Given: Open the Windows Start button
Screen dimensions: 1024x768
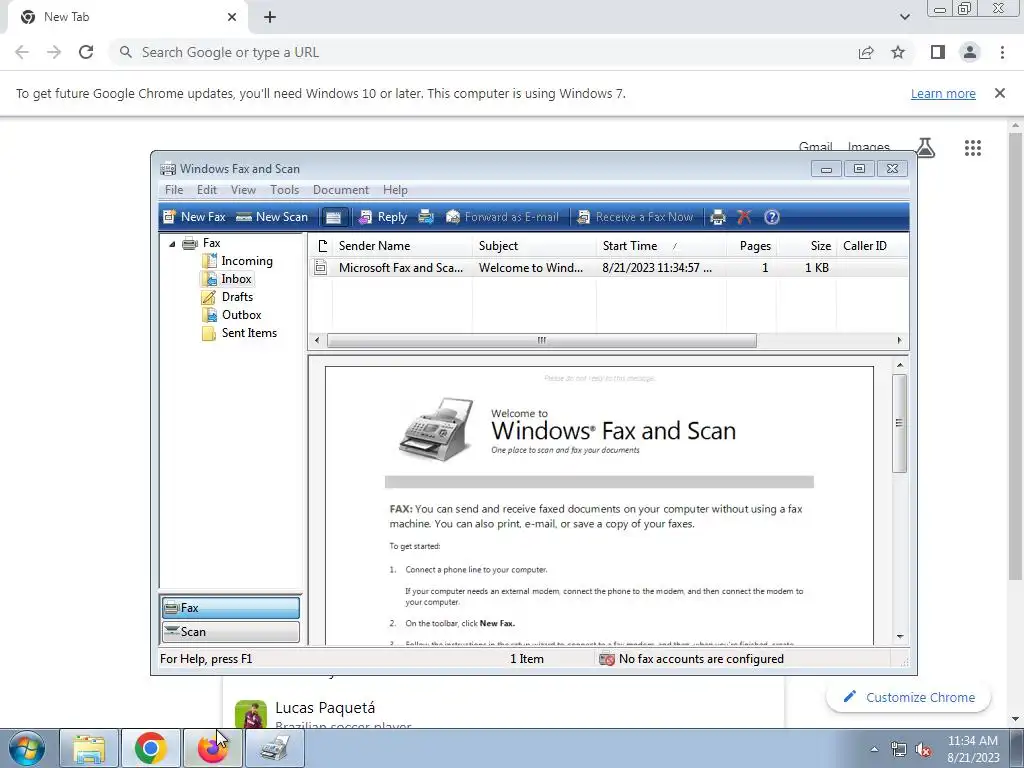Looking at the screenshot, I should (x=25, y=748).
